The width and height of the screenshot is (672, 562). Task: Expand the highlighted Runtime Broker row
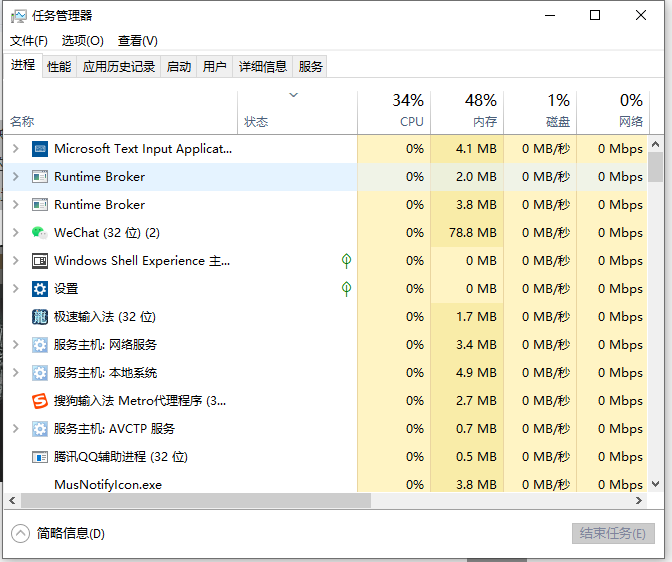click(x=15, y=177)
